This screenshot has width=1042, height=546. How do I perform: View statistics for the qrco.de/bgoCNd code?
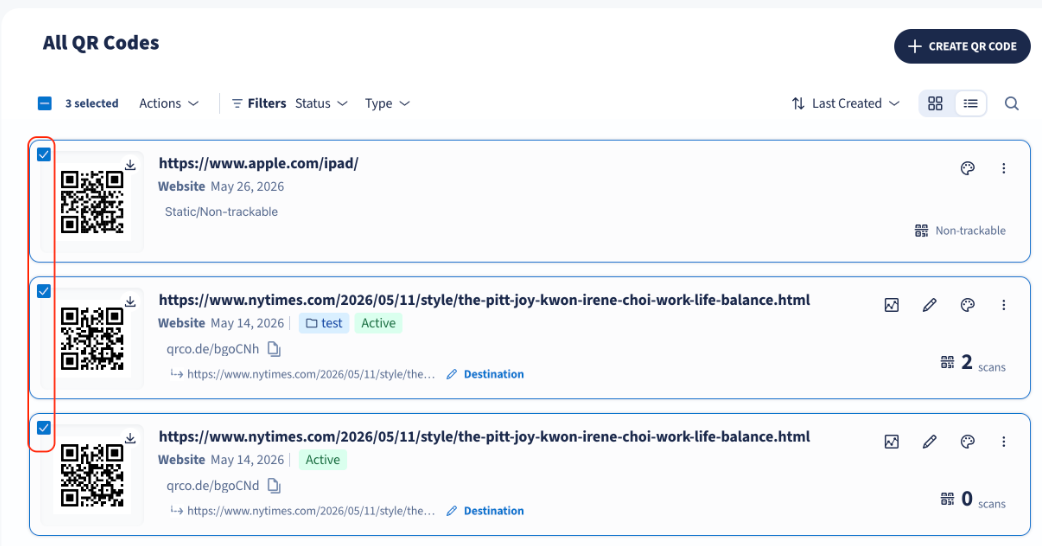click(892, 442)
